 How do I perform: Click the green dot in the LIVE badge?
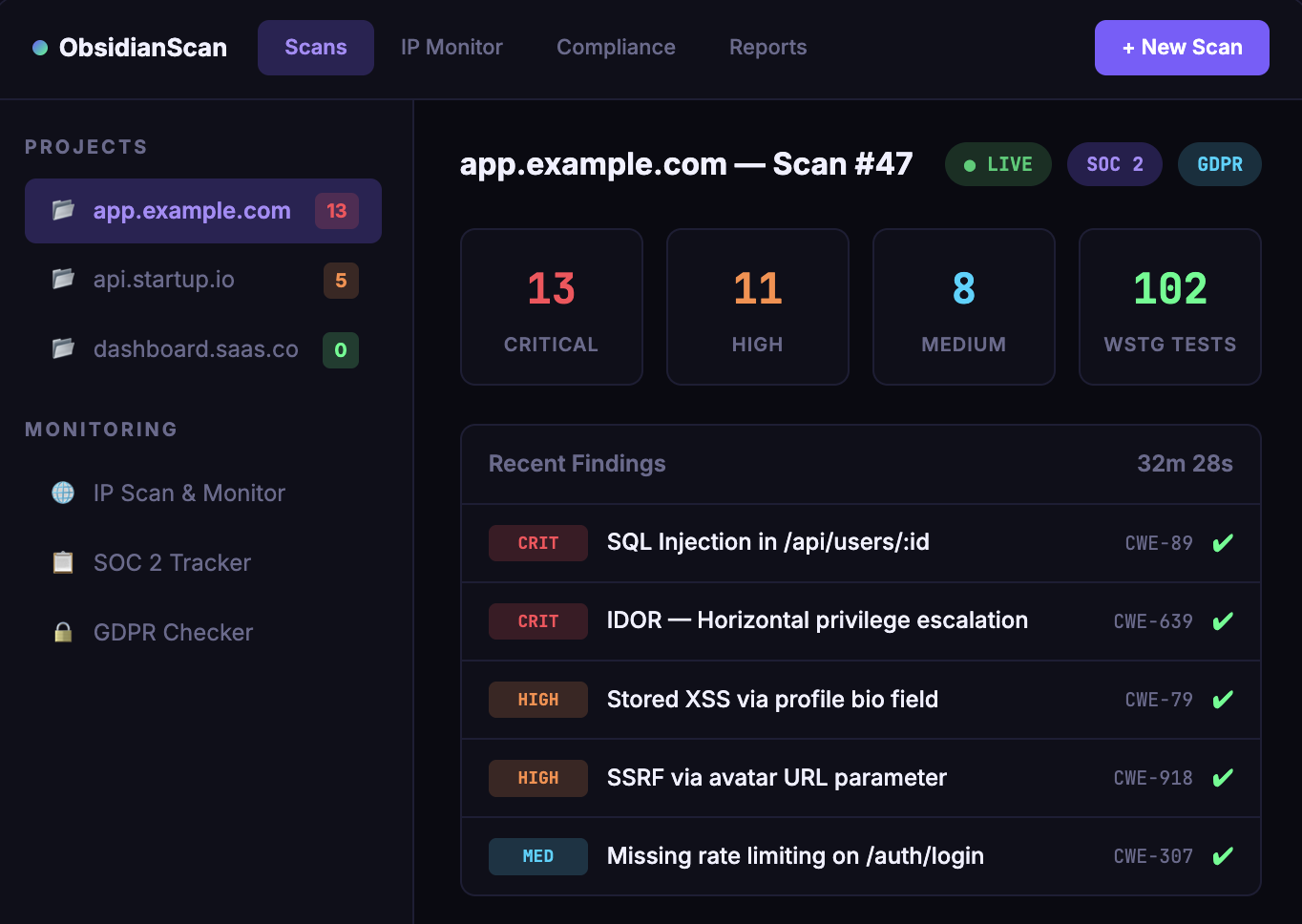(970, 165)
